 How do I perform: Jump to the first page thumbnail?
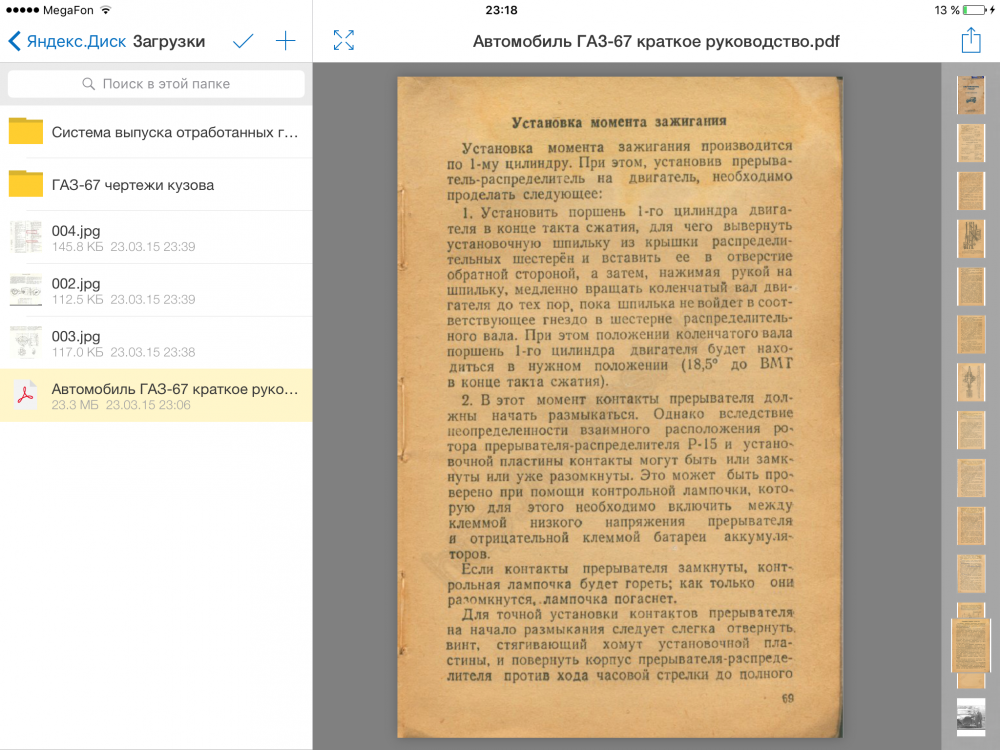(x=971, y=95)
